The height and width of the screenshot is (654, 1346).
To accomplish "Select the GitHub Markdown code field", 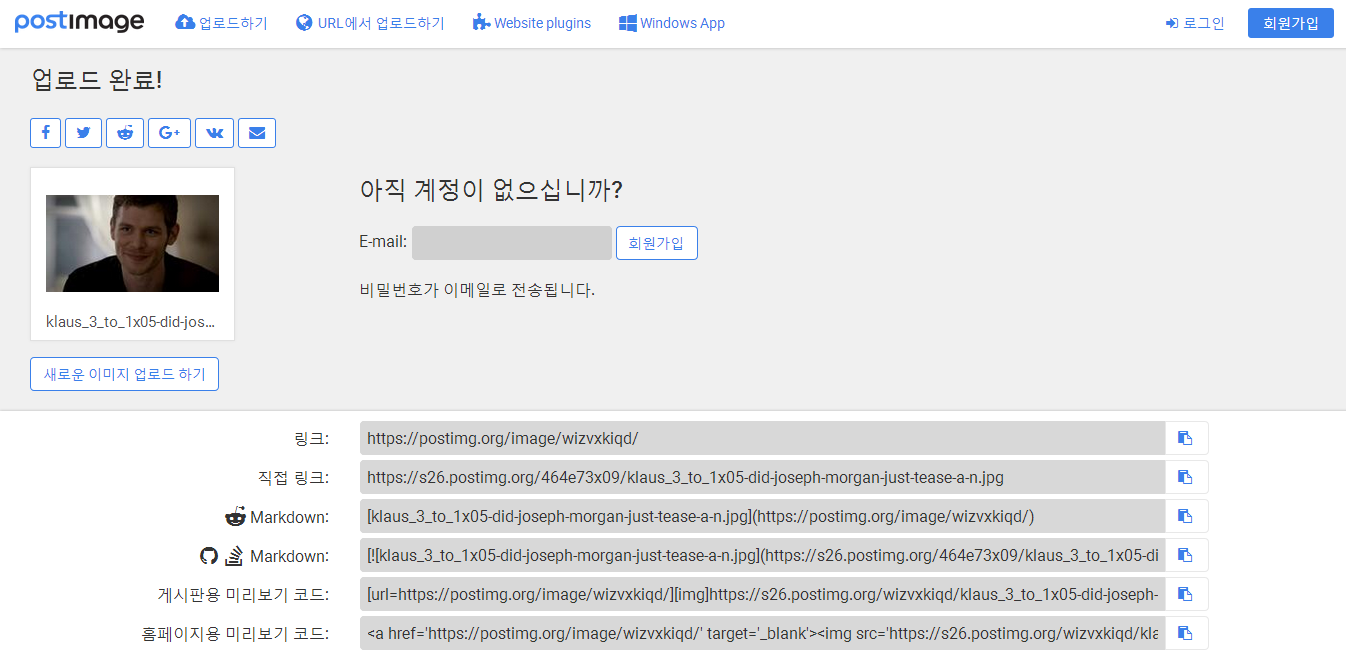I will [x=763, y=555].
